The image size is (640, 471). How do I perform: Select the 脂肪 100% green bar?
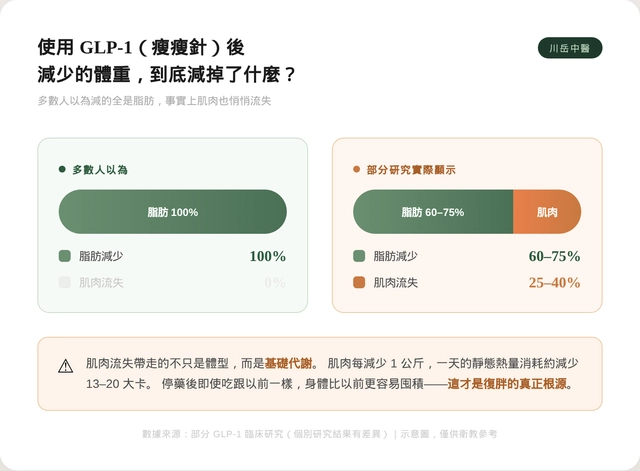pyautogui.click(x=173, y=212)
